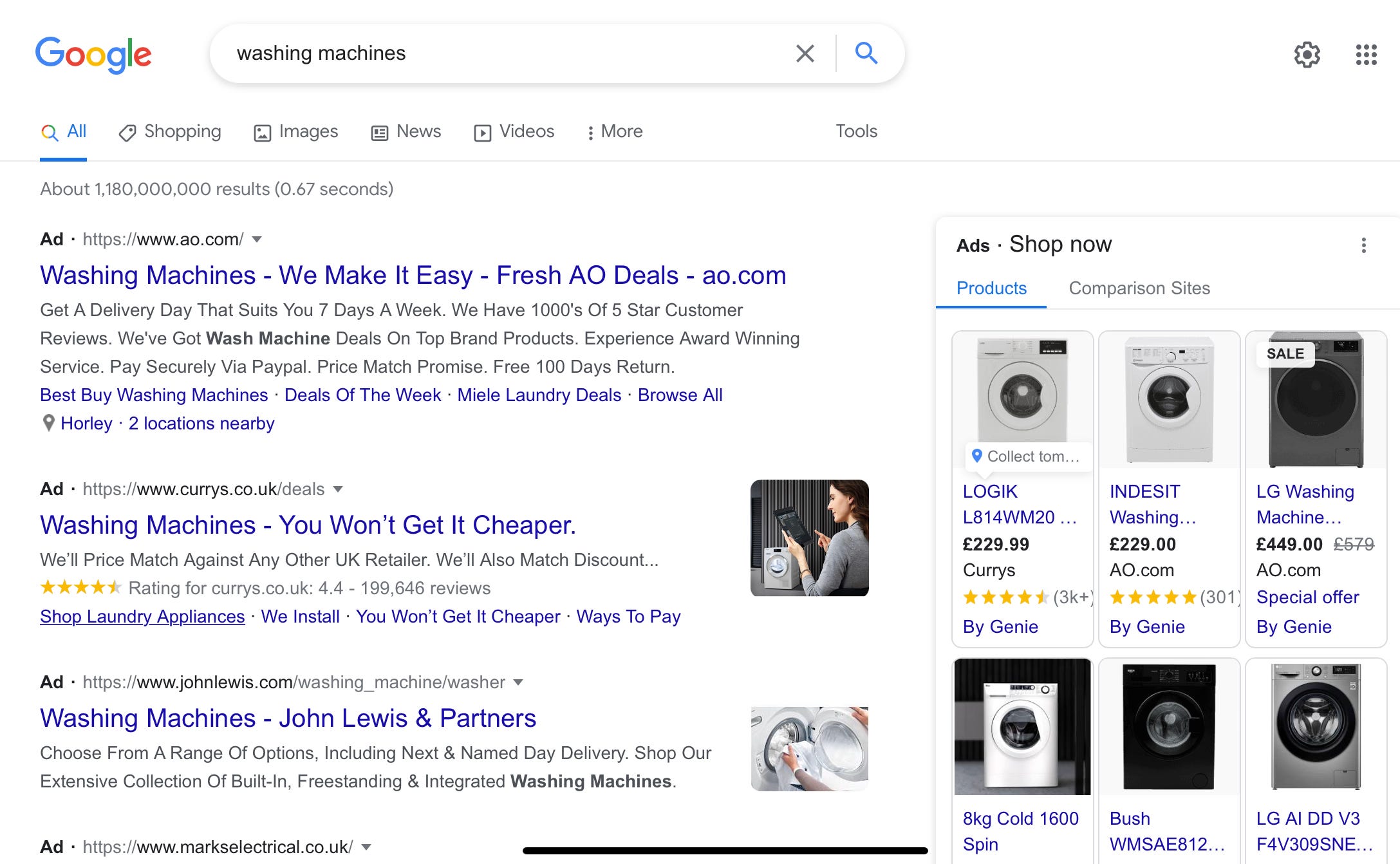
Task: Switch to the Images tab
Action: click(295, 132)
